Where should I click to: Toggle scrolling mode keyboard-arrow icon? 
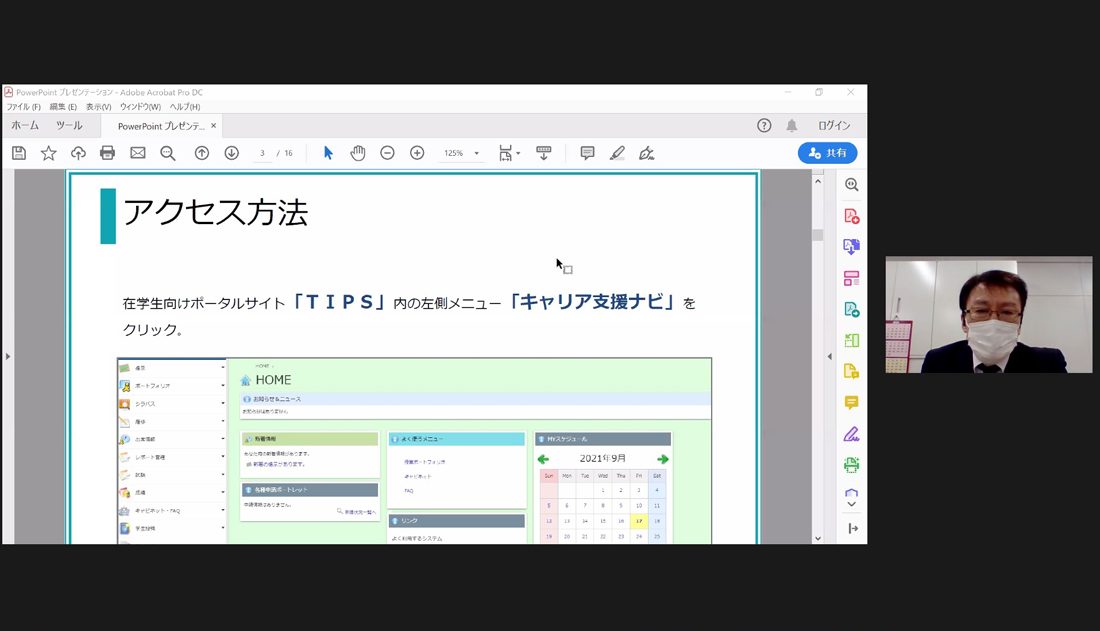click(544, 153)
